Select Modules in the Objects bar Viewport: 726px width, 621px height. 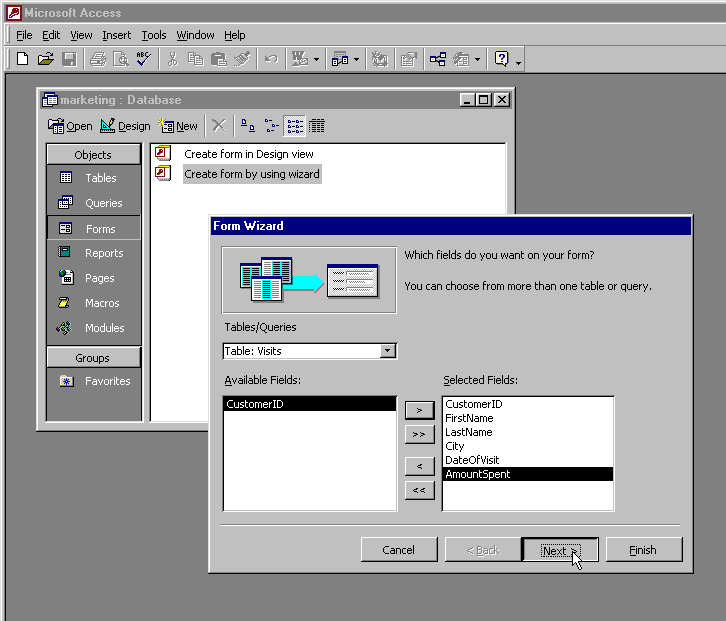click(94, 328)
